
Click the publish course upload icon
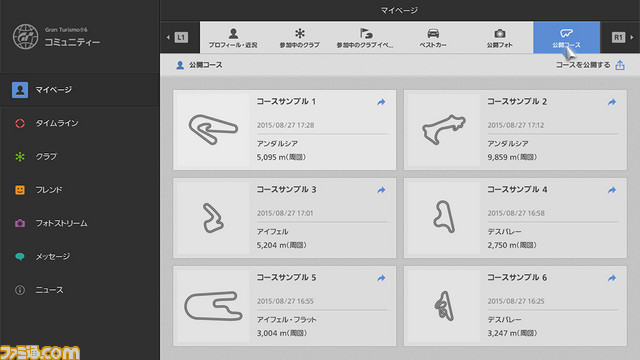[x=620, y=65]
